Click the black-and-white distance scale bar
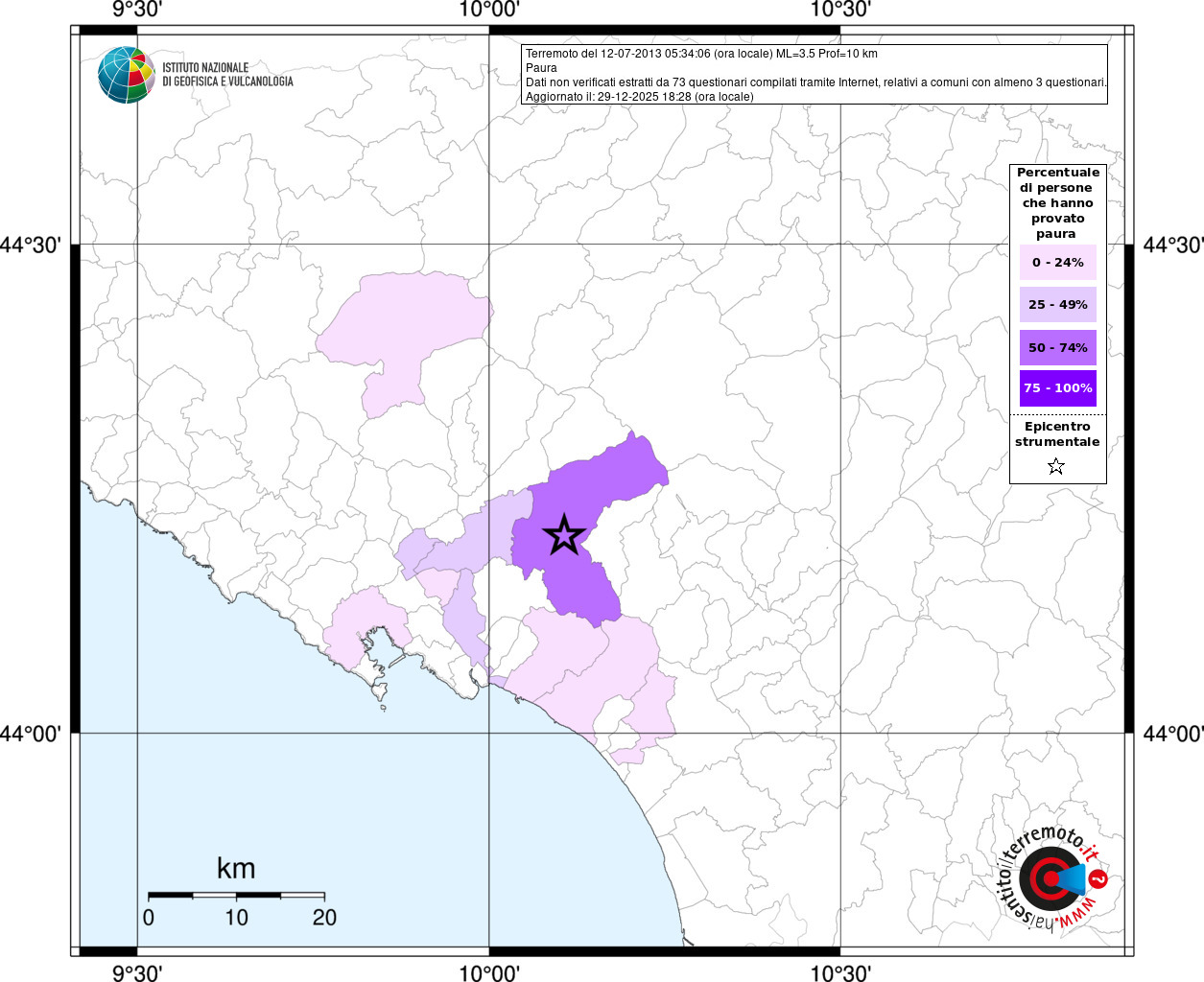The height and width of the screenshot is (982, 1204). [x=236, y=895]
